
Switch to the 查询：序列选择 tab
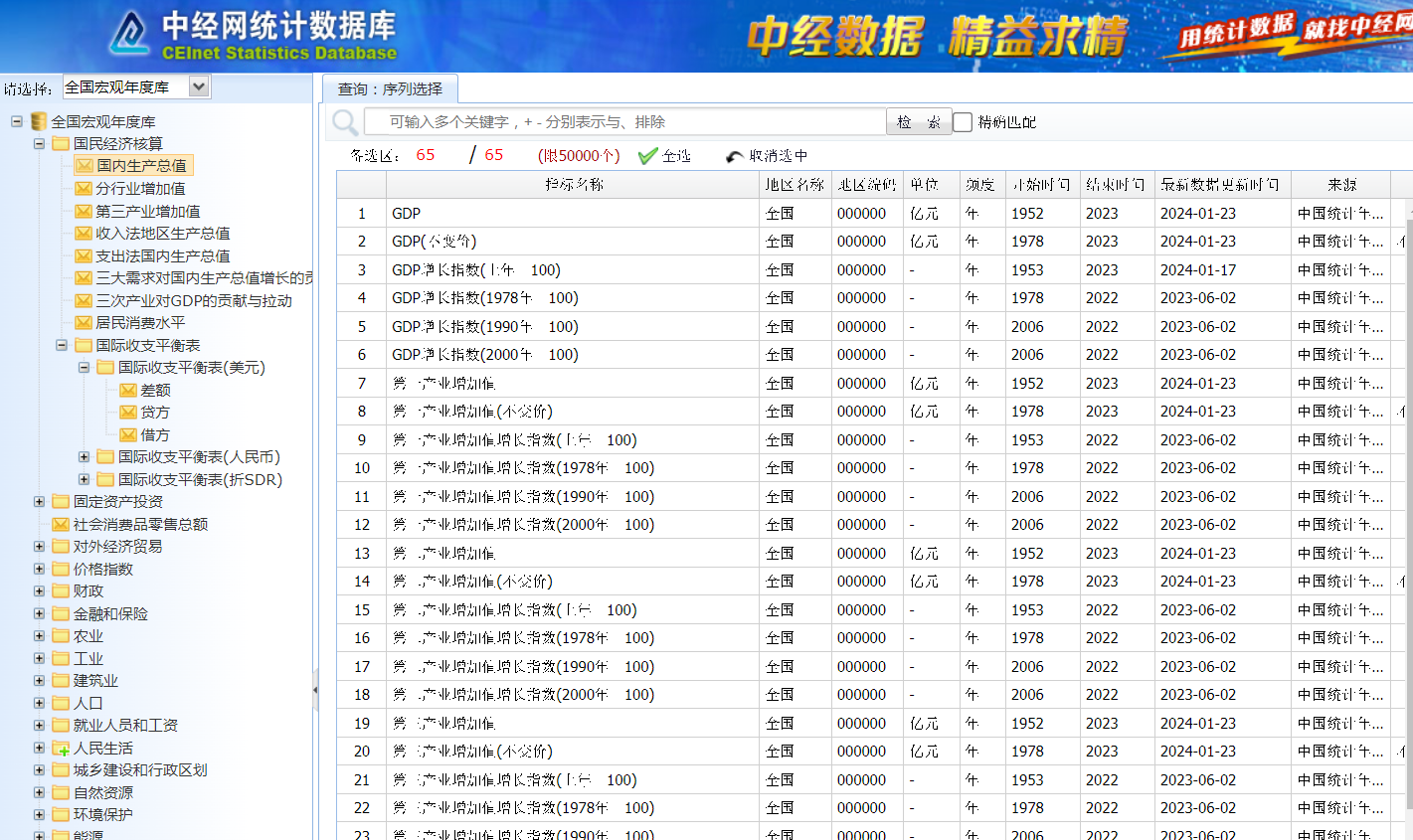click(x=390, y=88)
